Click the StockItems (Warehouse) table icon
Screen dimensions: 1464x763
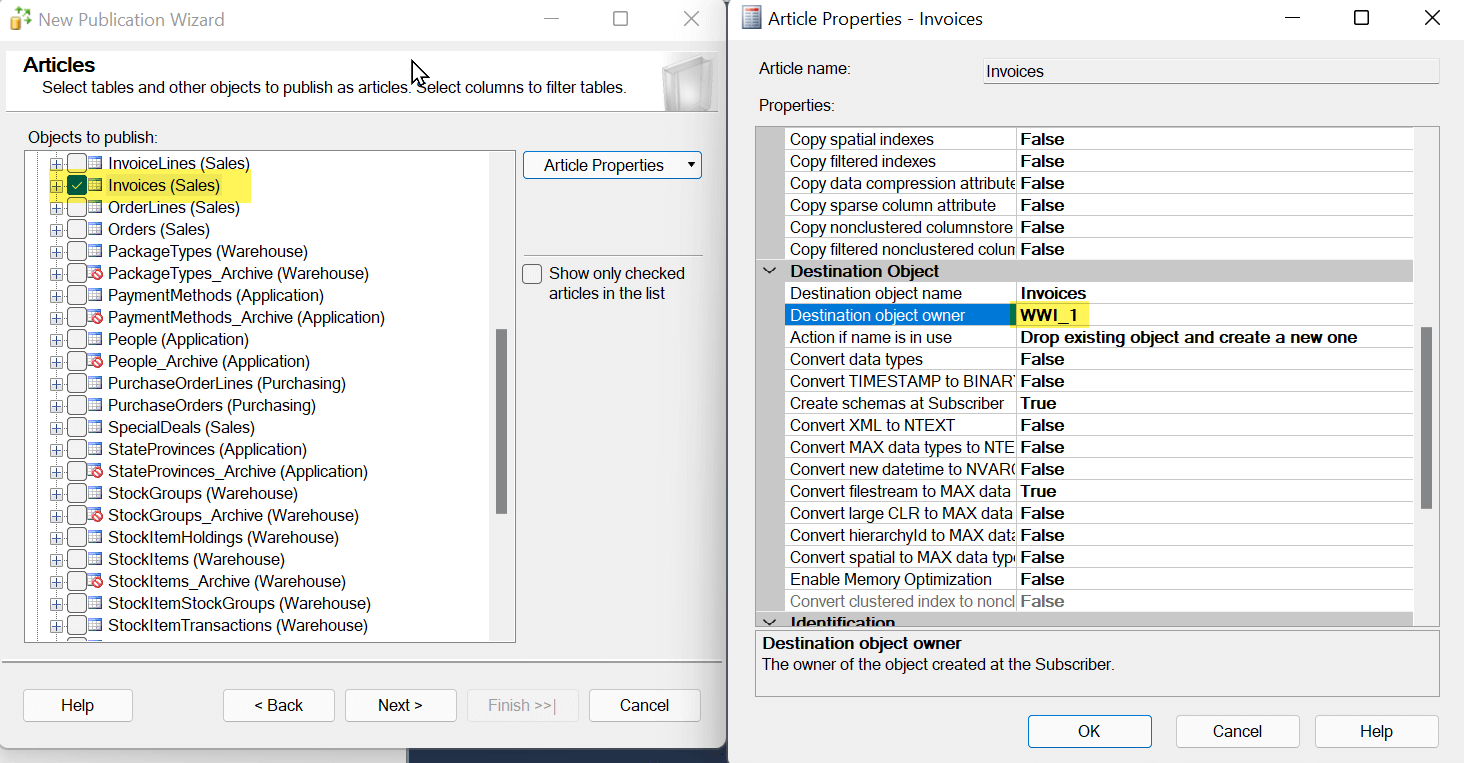point(96,559)
